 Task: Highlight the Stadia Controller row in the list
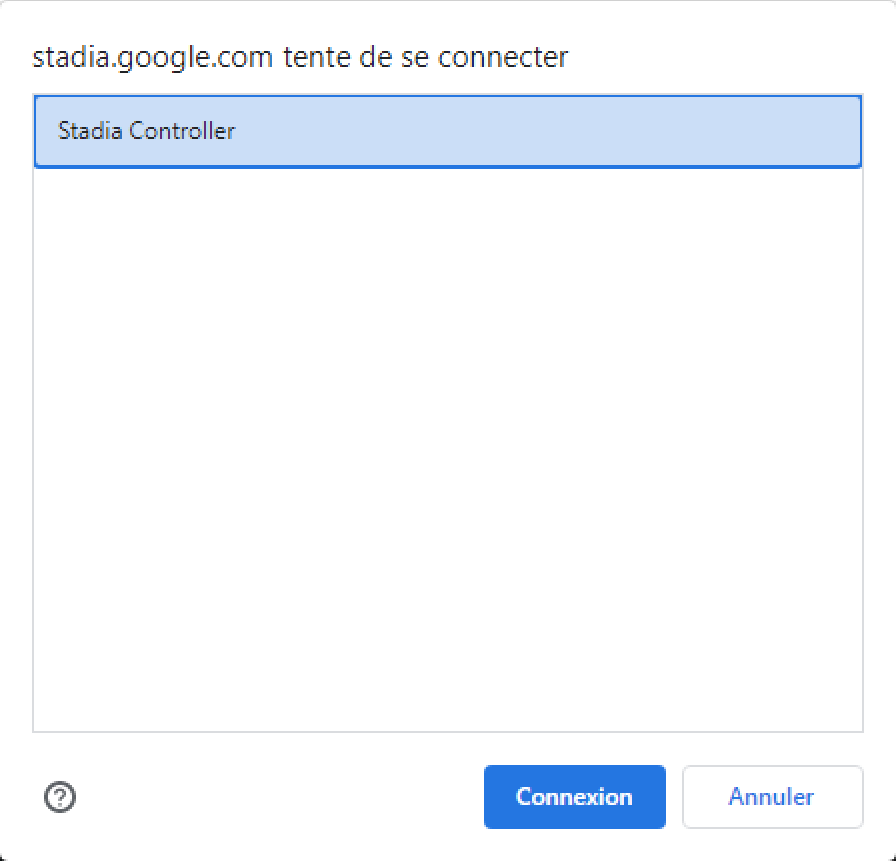pos(448,131)
